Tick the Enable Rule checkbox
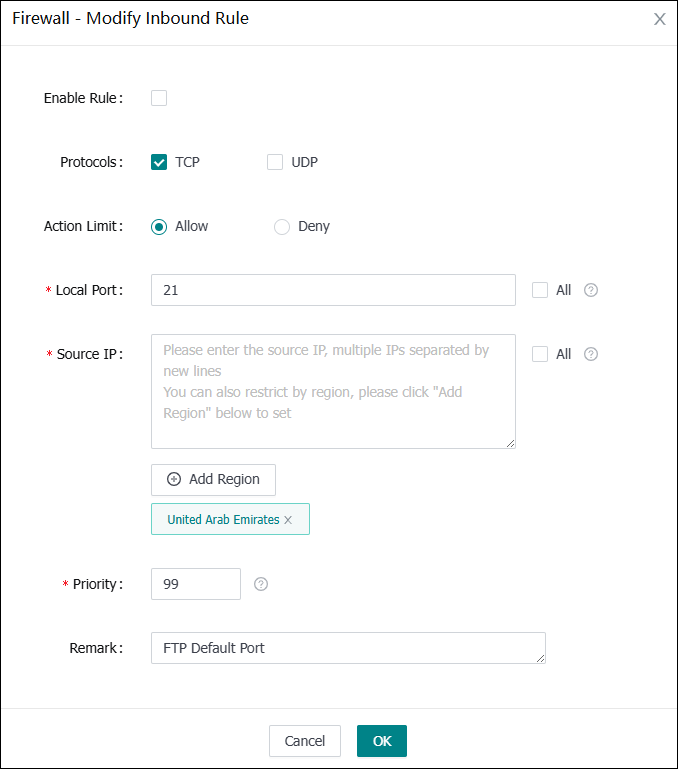Screen dimensions: 678x769 tap(159, 98)
